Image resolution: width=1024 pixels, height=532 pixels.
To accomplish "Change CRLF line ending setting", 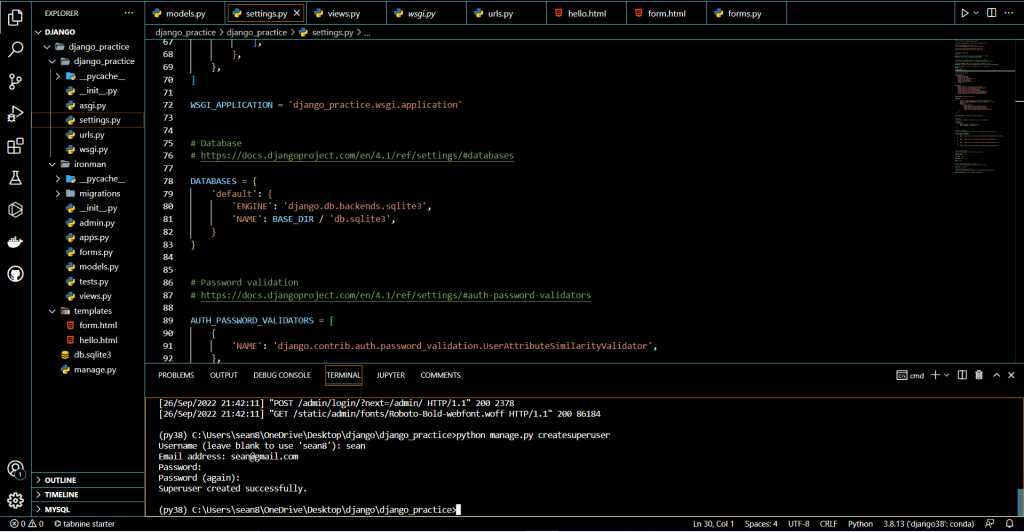I will point(828,524).
